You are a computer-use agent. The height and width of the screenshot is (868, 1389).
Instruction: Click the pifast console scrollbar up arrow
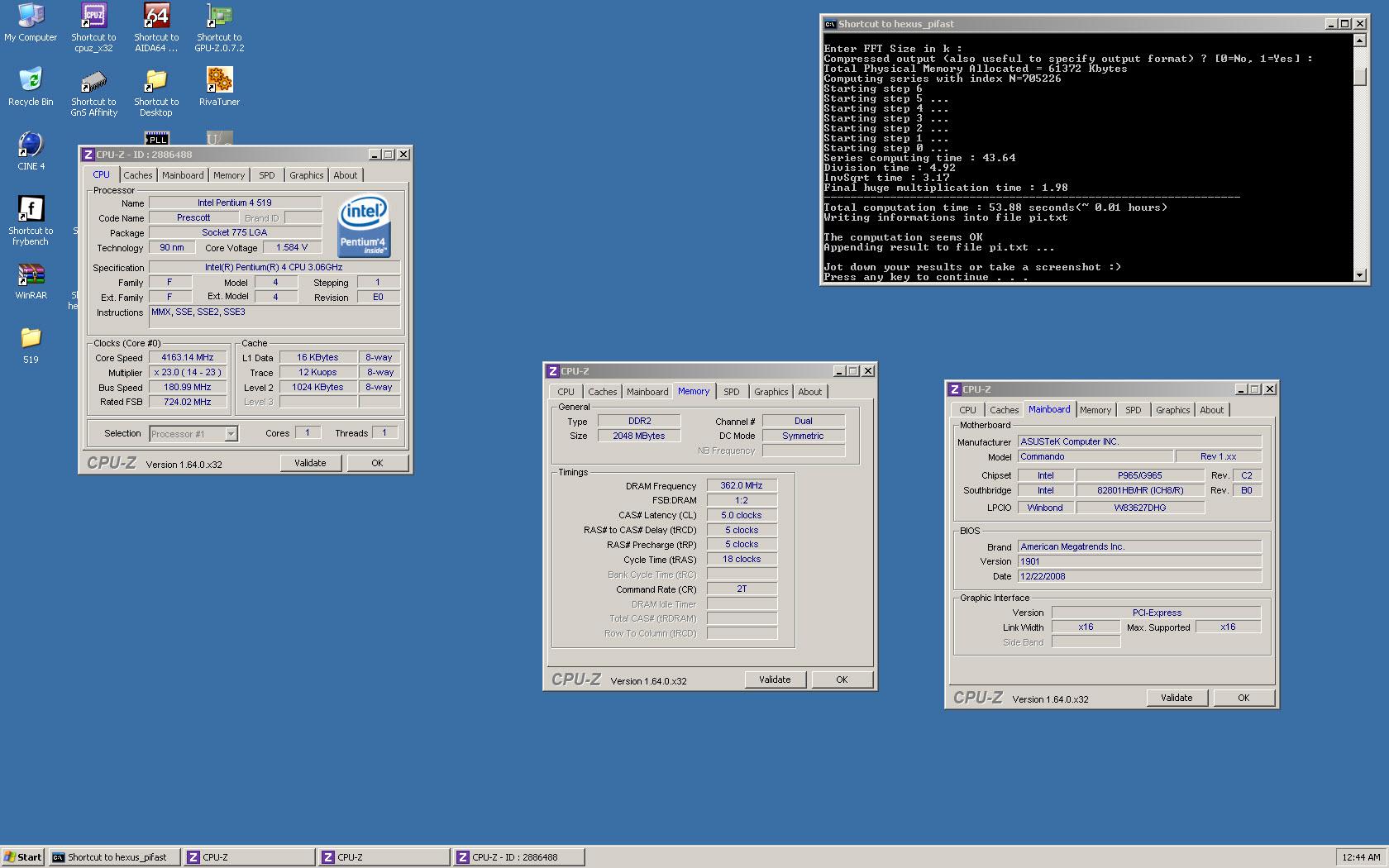(1359, 40)
